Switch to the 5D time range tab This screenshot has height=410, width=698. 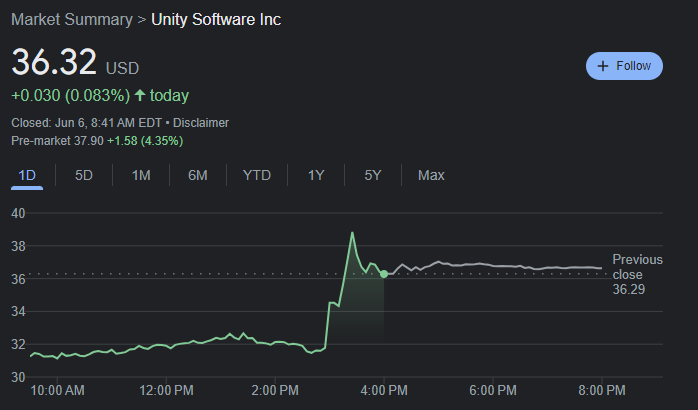coord(84,176)
